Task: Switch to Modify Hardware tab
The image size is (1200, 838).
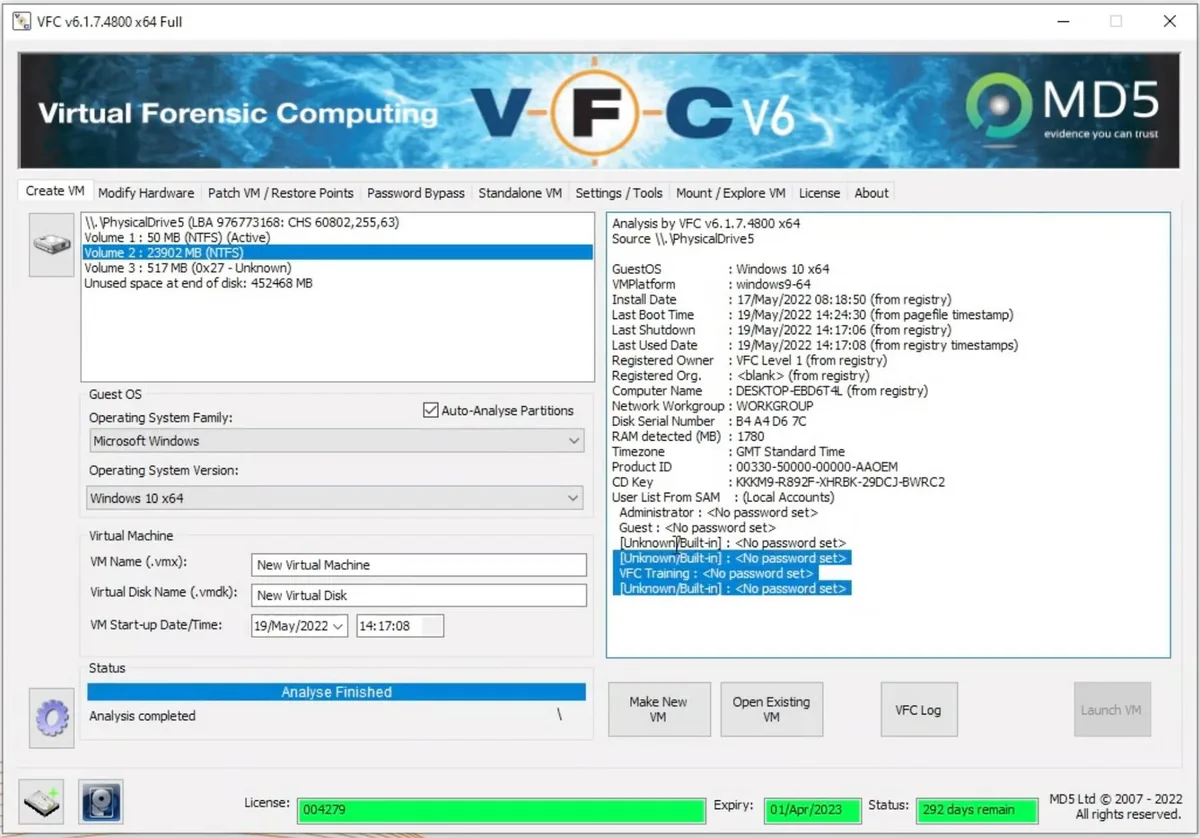Action: [146, 193]
